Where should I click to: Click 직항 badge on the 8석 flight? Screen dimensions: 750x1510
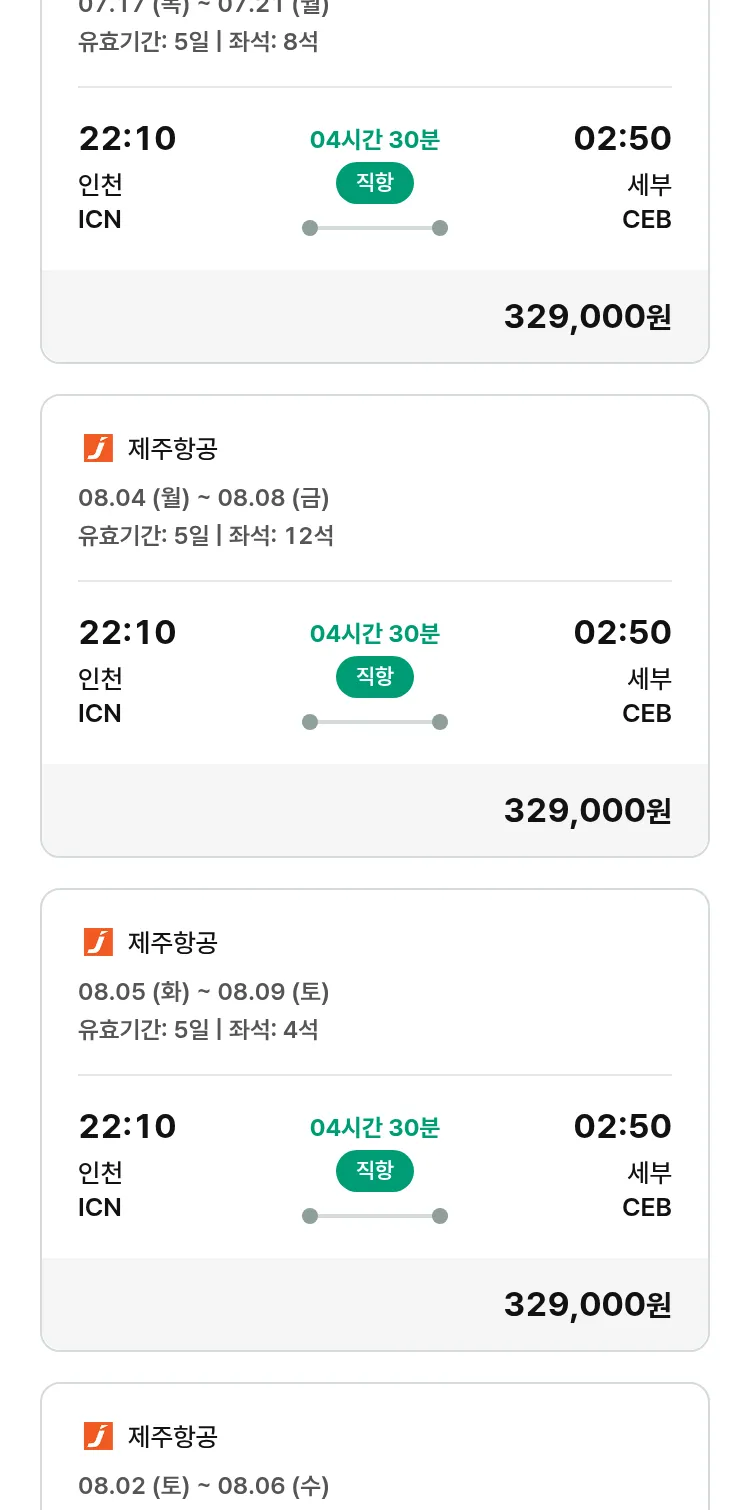click(375, 183)
